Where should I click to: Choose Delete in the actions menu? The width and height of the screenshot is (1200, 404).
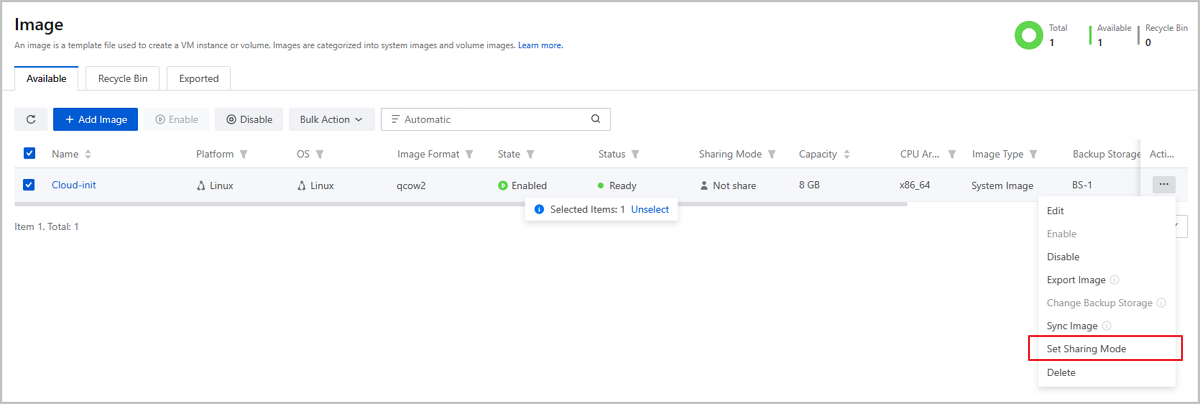pos(1061,372)
